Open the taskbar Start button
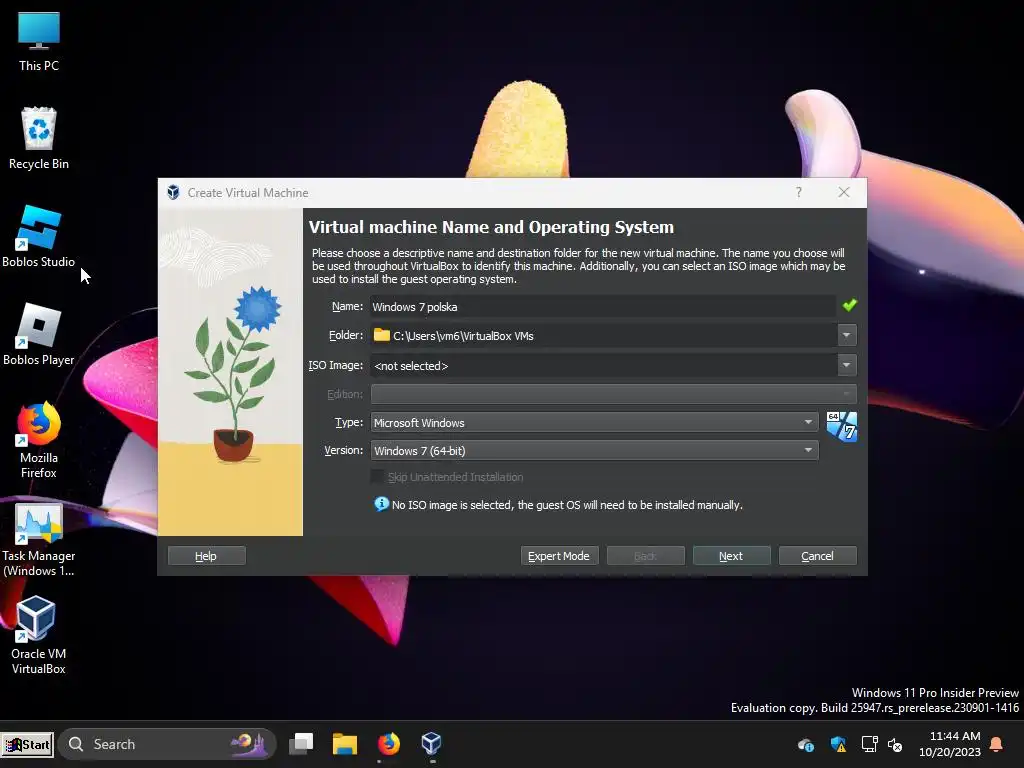Screen dimensions: 1024x768 pyautogui.click(x=27, y=744)
